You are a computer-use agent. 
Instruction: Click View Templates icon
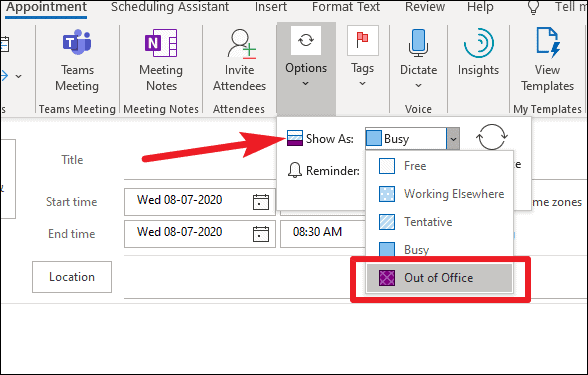[x=547, y=42]
